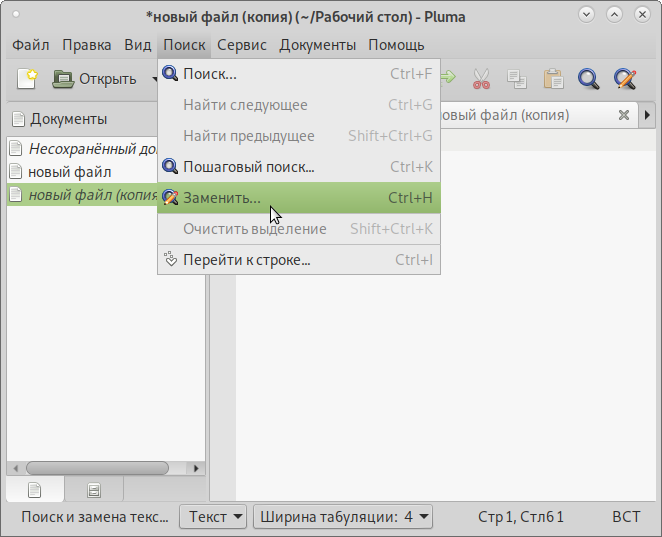Open the Сервис menu

pos(242,45)
